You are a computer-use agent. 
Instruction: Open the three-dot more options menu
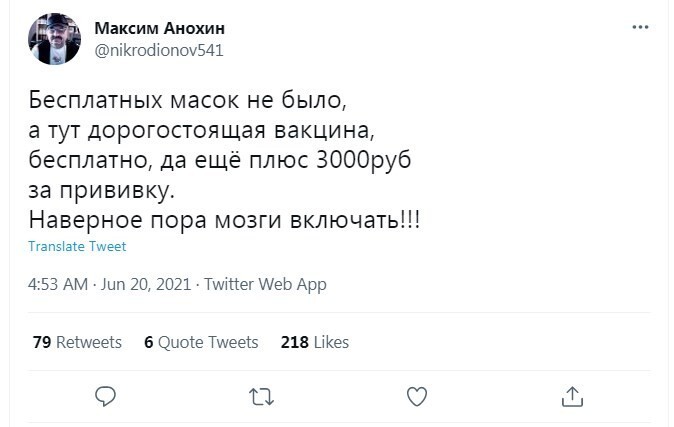640,28
